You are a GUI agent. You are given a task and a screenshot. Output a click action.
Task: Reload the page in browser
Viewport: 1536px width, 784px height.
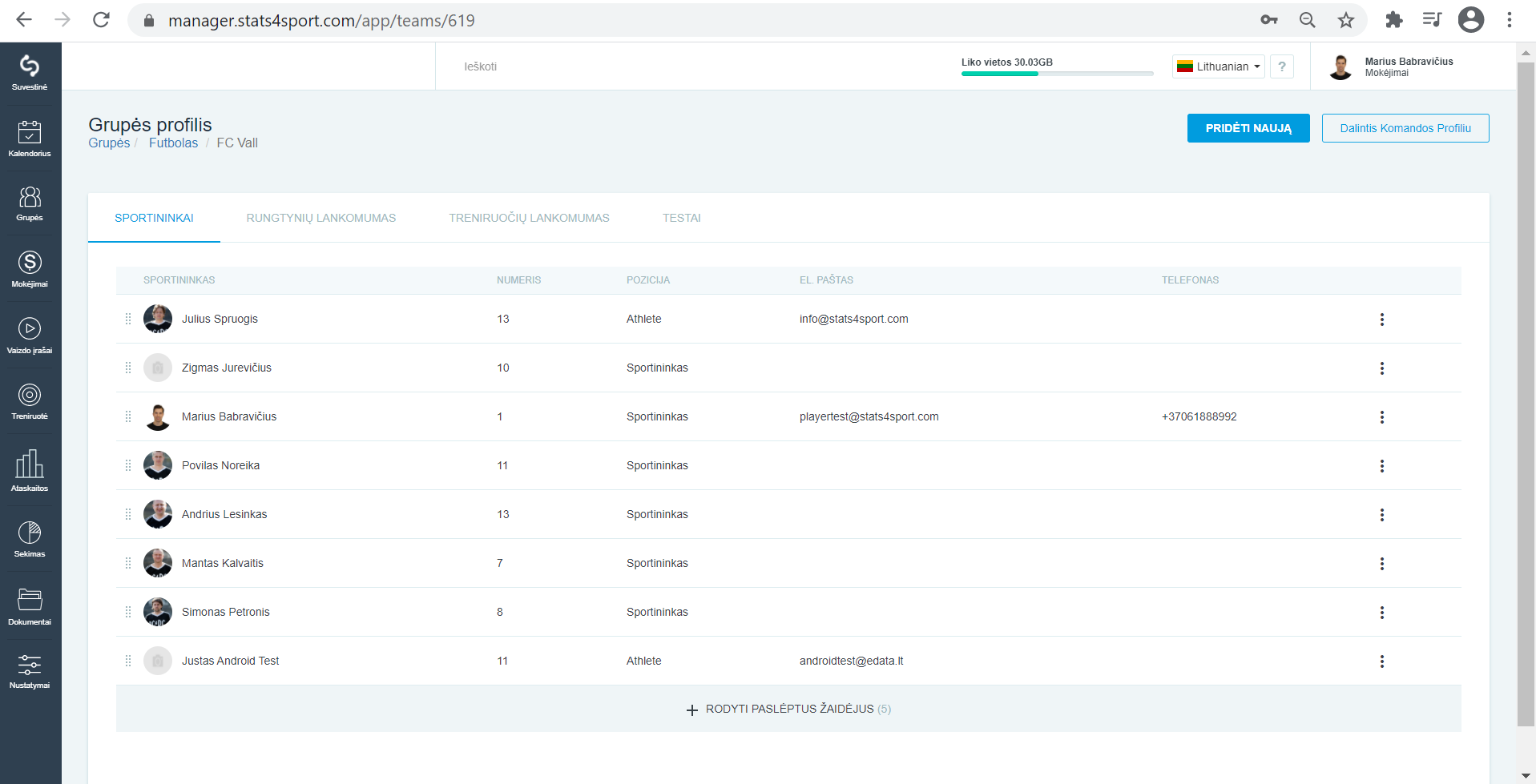(101, 20)
